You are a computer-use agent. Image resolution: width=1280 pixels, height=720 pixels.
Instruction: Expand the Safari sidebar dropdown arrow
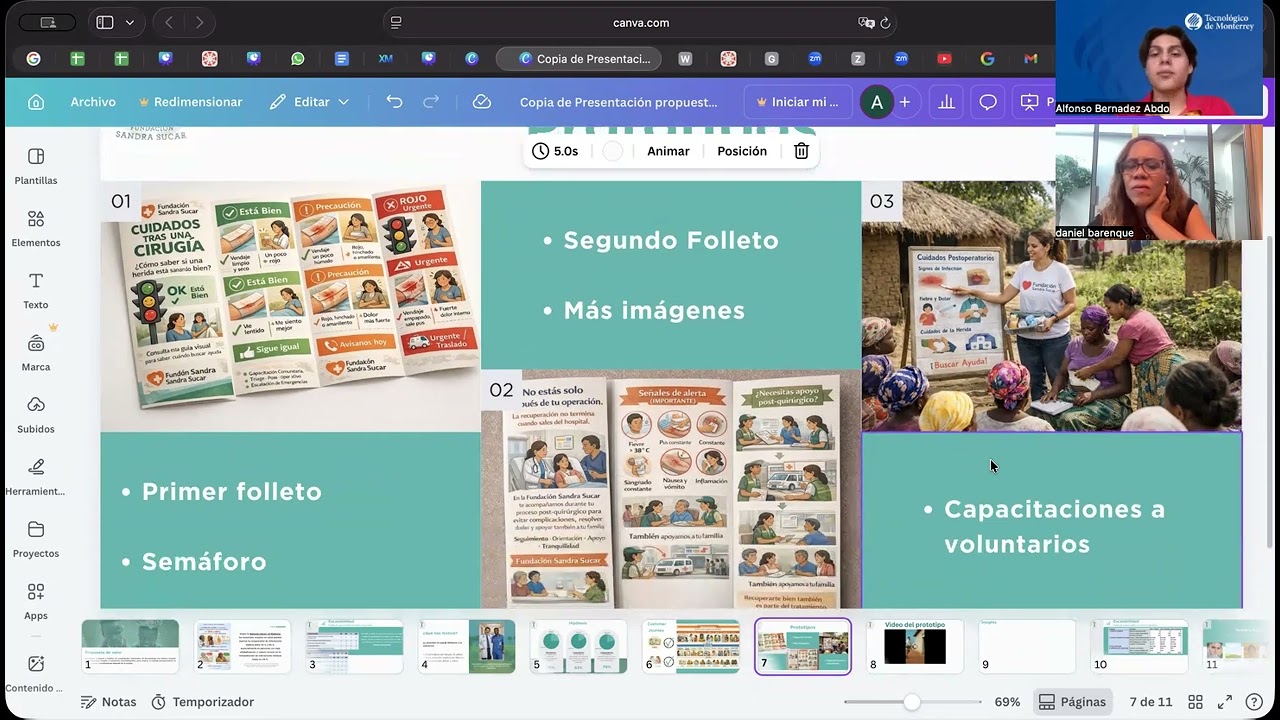[130, 23]
